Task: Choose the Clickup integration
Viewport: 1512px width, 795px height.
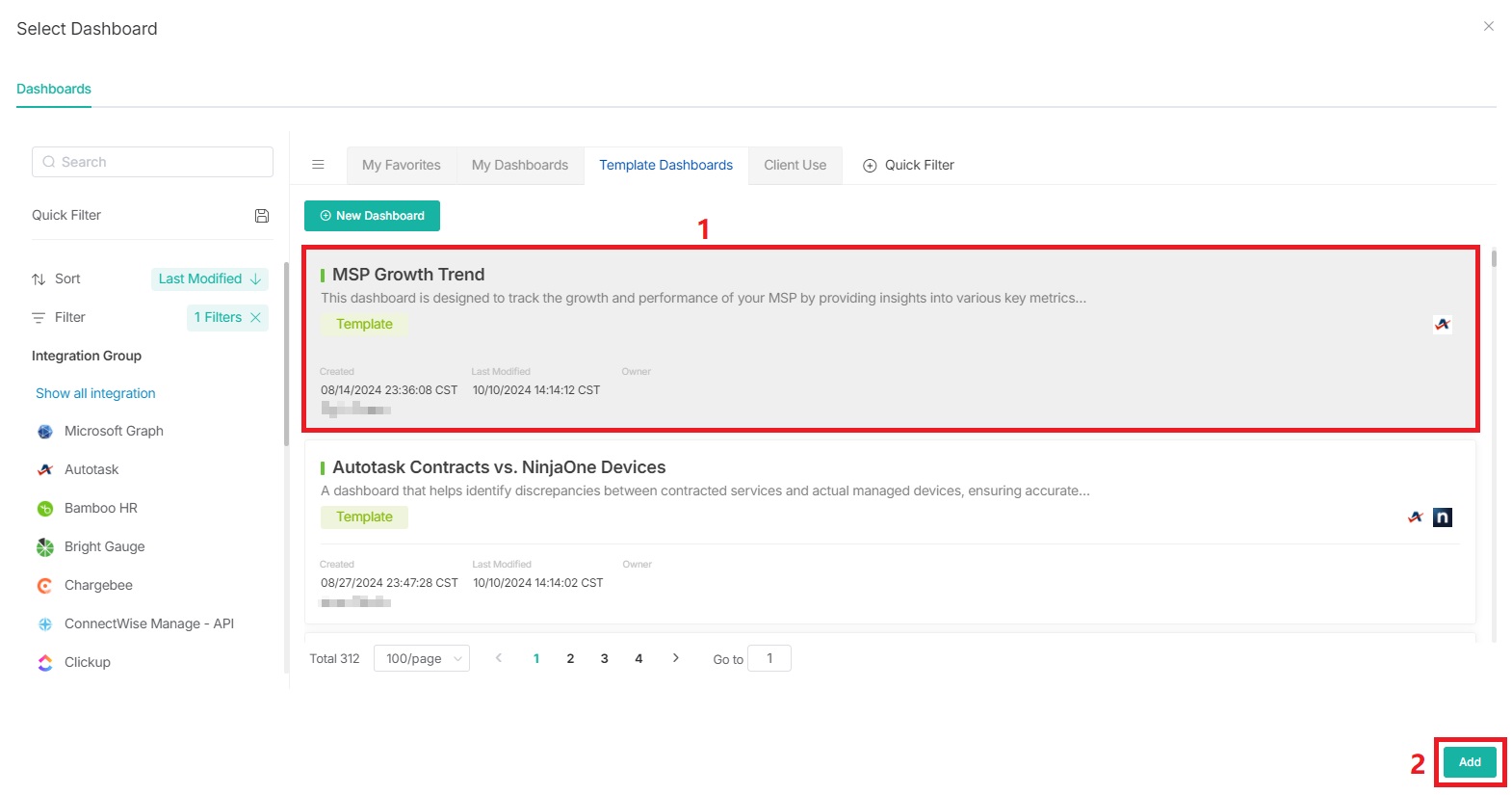Action: click(x=87, y=662)
